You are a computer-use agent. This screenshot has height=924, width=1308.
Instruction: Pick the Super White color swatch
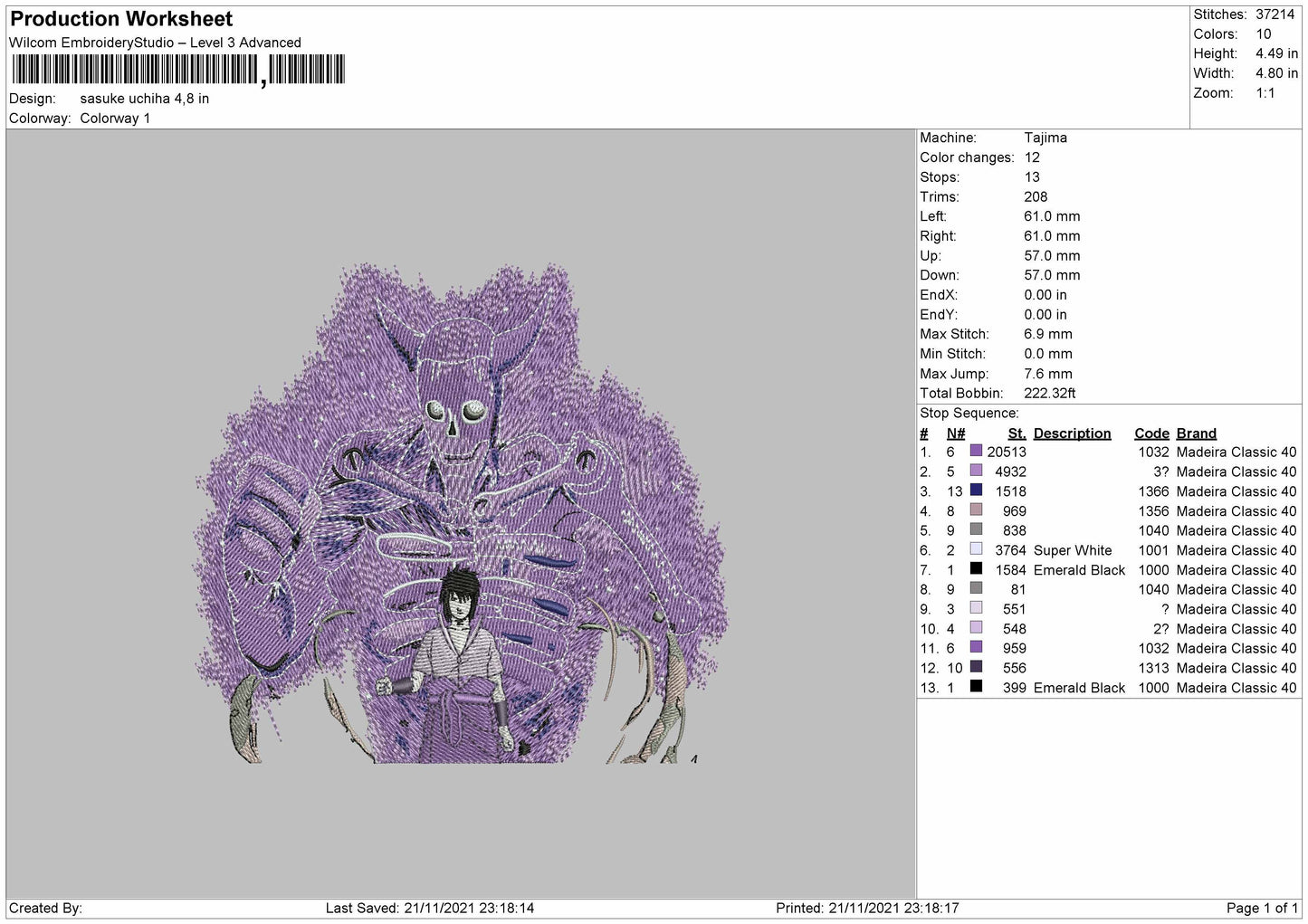[x=976, y=549]
